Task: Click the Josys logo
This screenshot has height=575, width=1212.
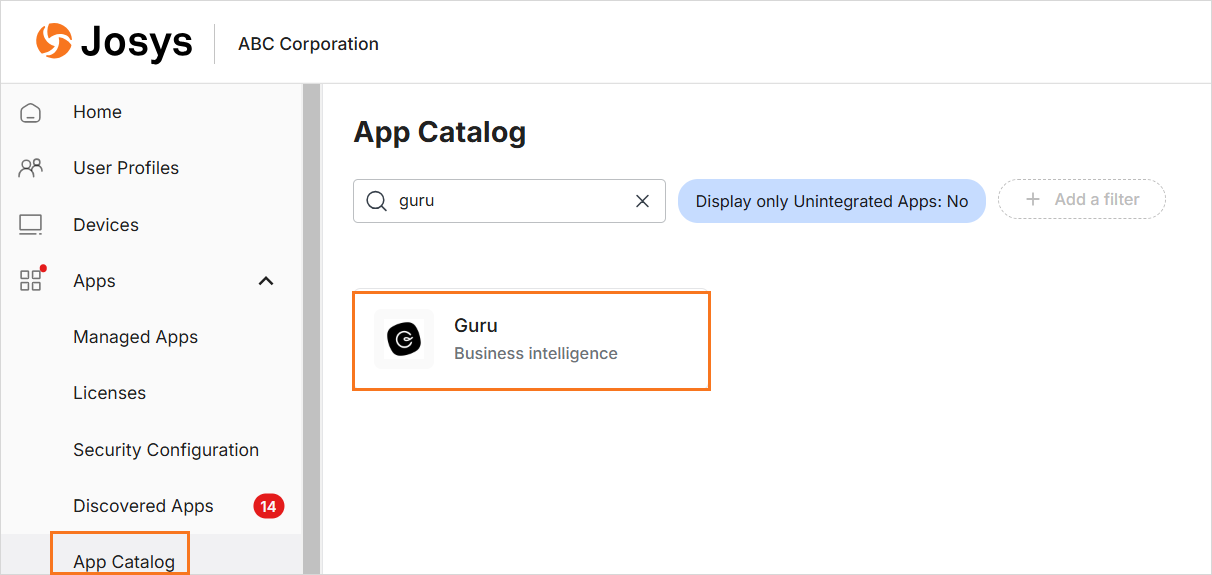Action: click(x=114, y=43)
